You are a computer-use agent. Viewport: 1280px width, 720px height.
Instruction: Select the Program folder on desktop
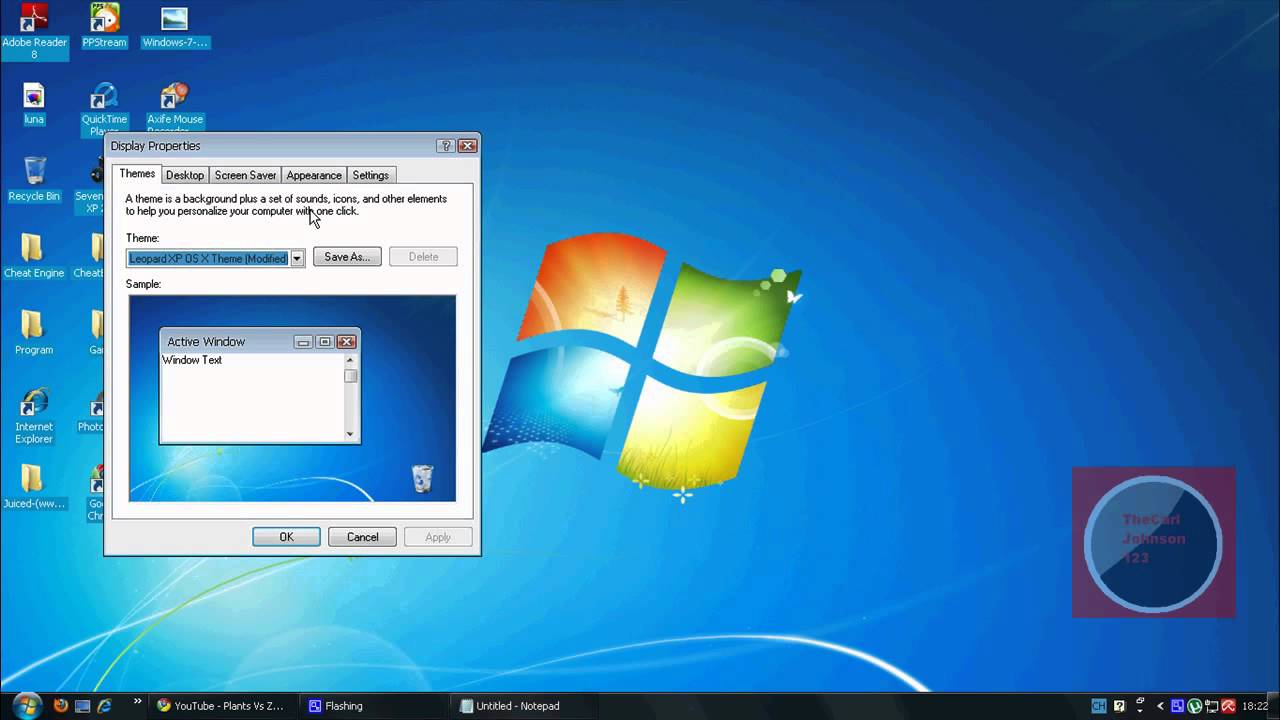pos(34,334)
